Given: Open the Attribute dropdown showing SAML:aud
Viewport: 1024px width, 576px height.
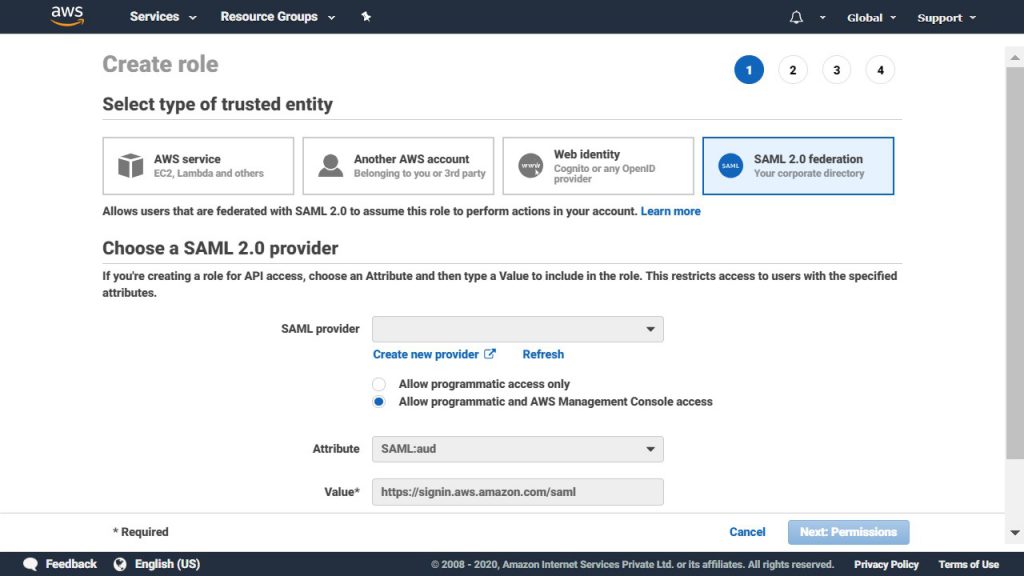Looking at the screenshot, I should (x=517, y=449).
